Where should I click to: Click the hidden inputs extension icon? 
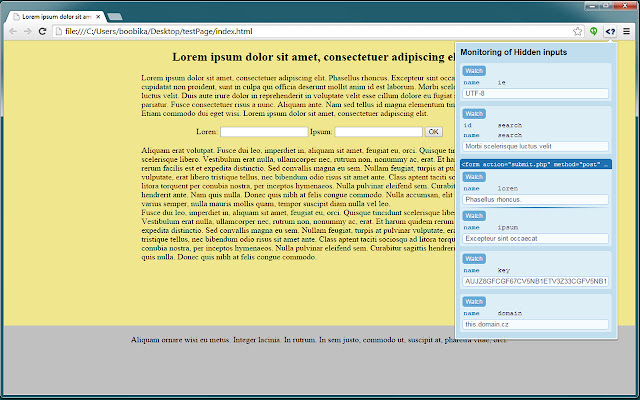[x=609, y=32]
